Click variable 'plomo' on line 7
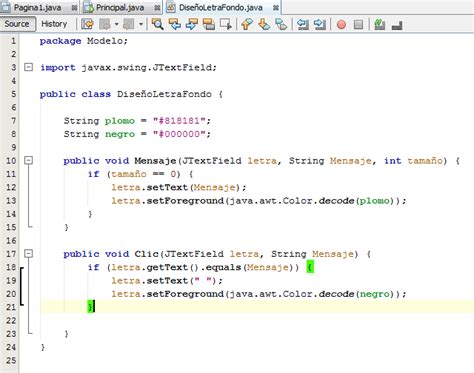 coord(120,121)
